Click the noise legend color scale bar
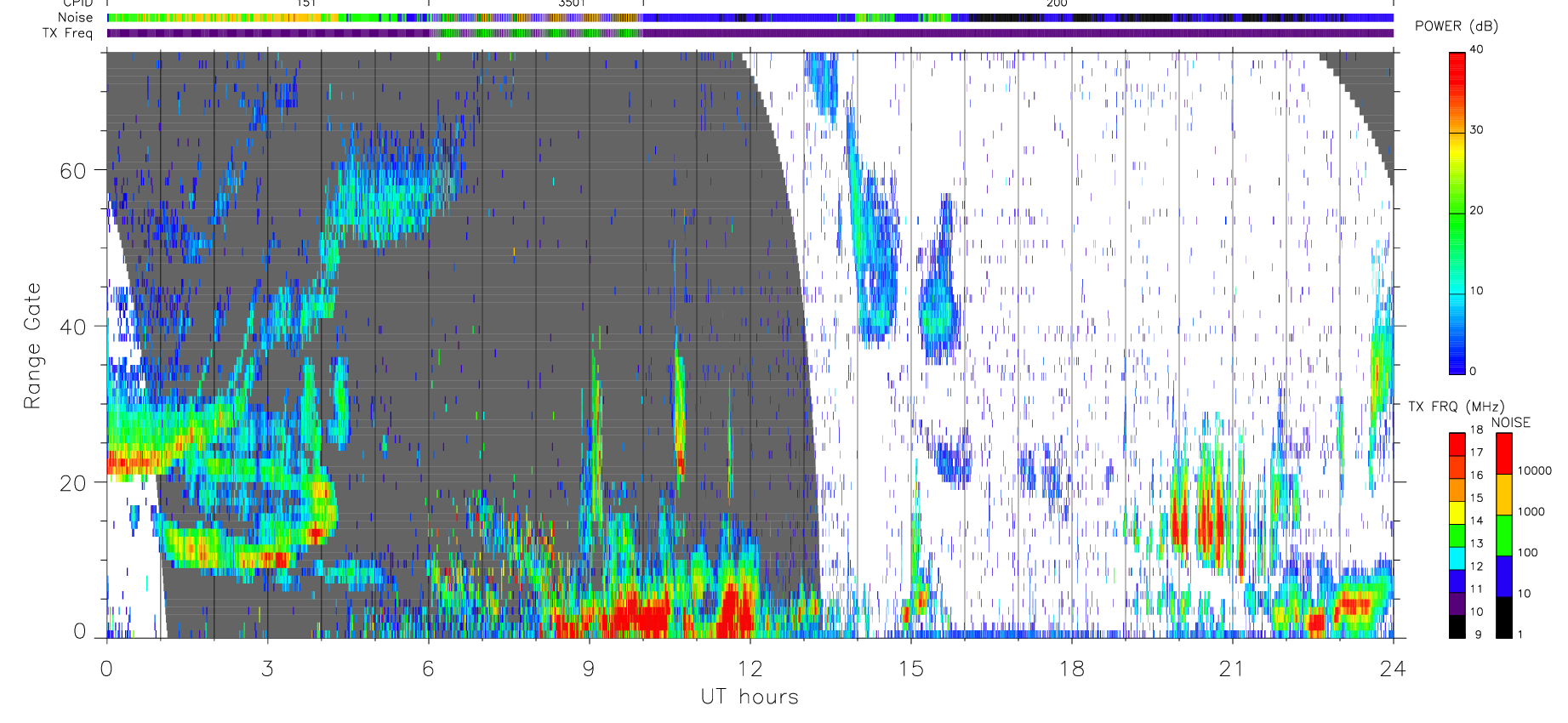Viewport: 1568px width, 723px height. pos(1504,535)
